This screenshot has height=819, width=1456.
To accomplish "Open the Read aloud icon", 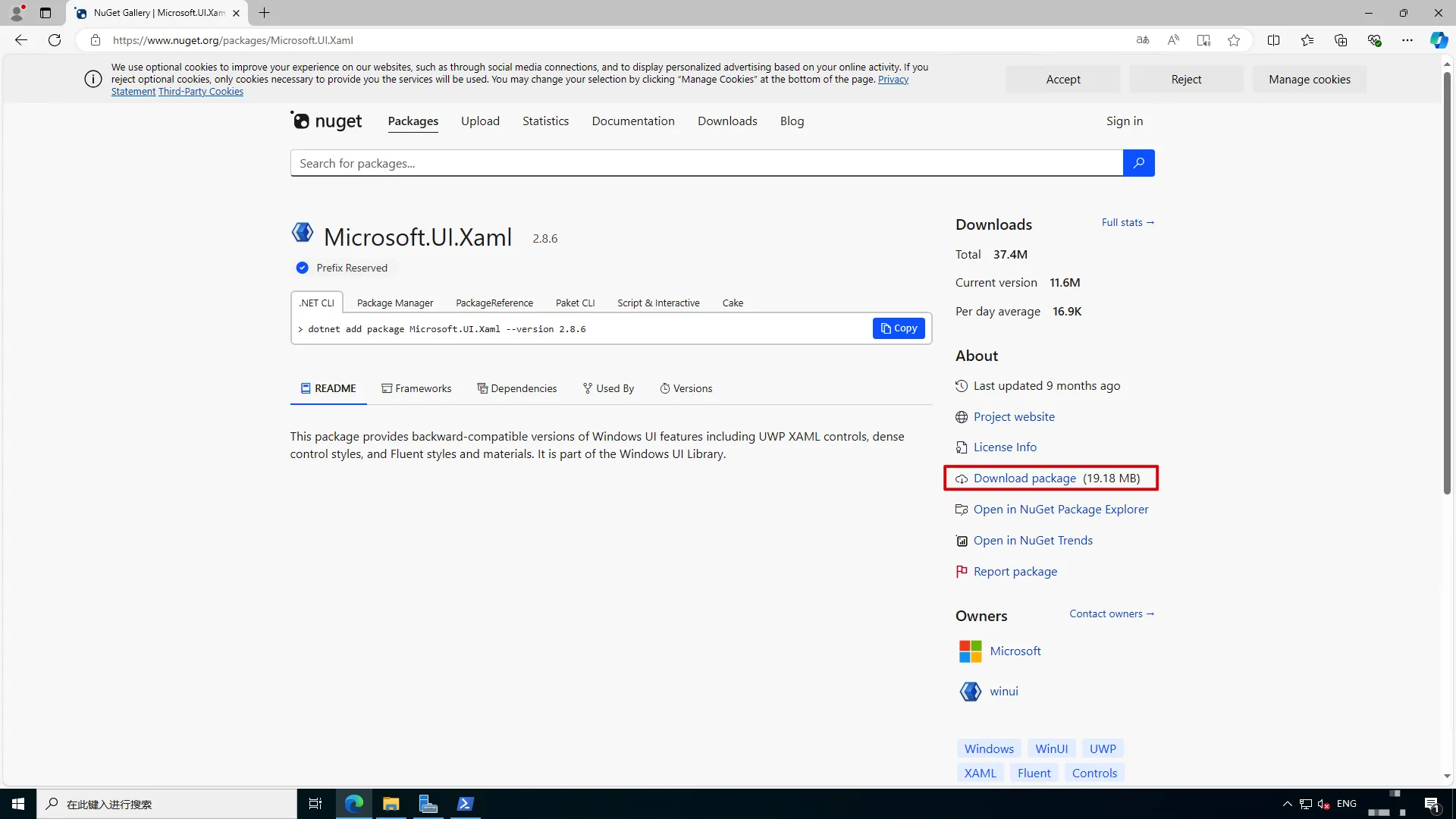I will [x=1172, y=40].
